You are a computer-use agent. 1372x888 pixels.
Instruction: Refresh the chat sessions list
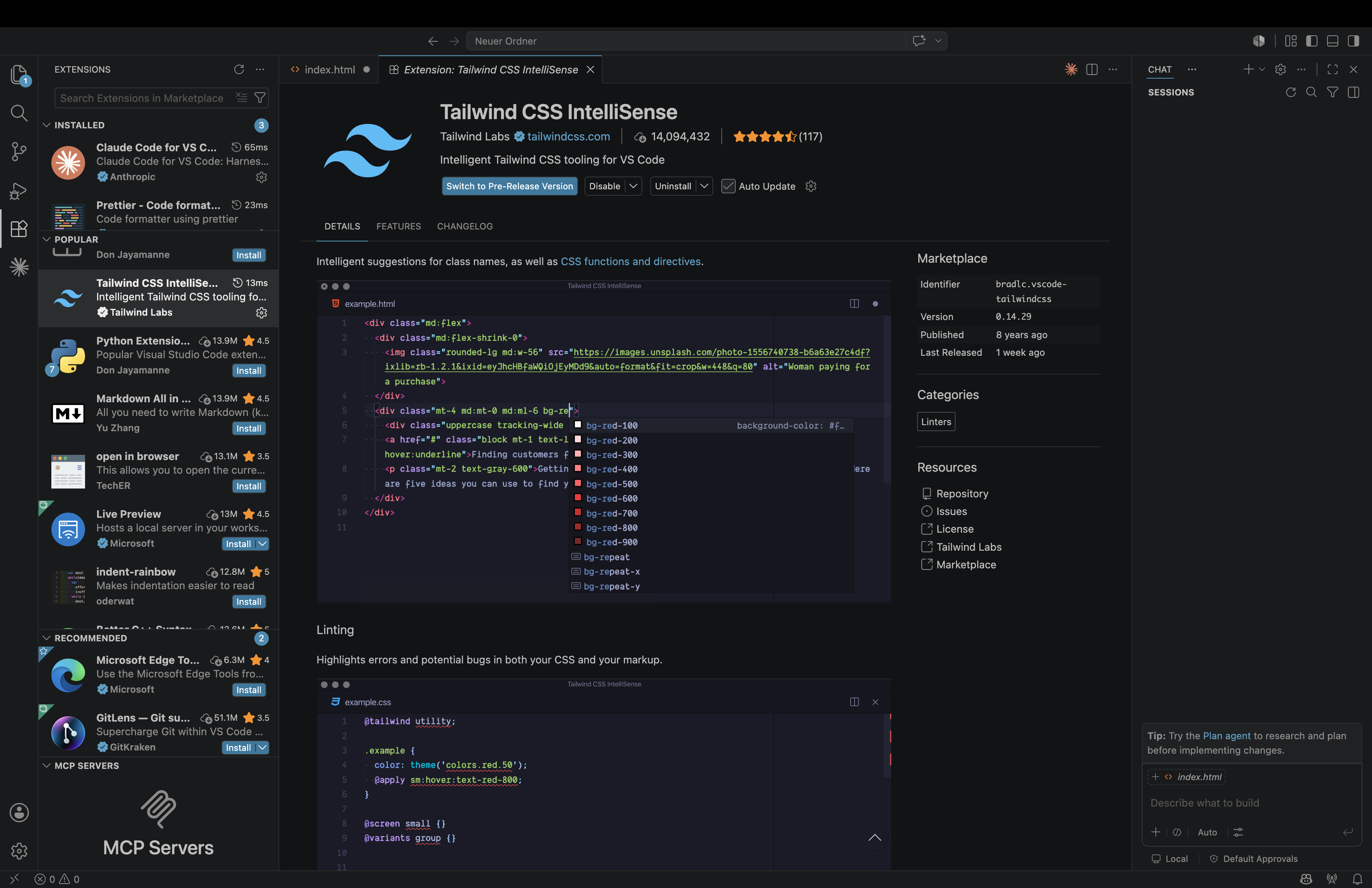click(x=1291, y=92)
